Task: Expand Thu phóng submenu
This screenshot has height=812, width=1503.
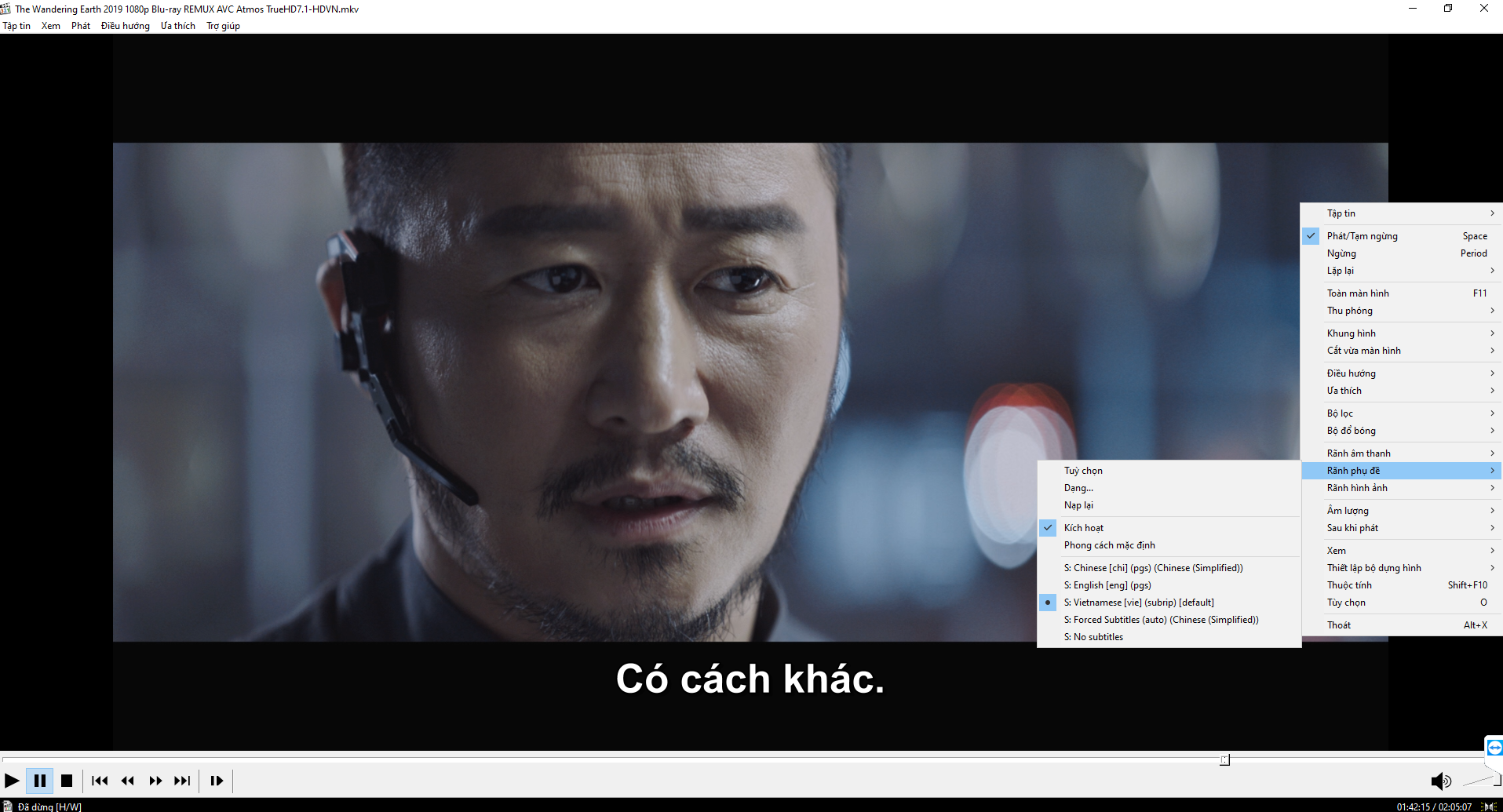Action: tap(1402, 311)
